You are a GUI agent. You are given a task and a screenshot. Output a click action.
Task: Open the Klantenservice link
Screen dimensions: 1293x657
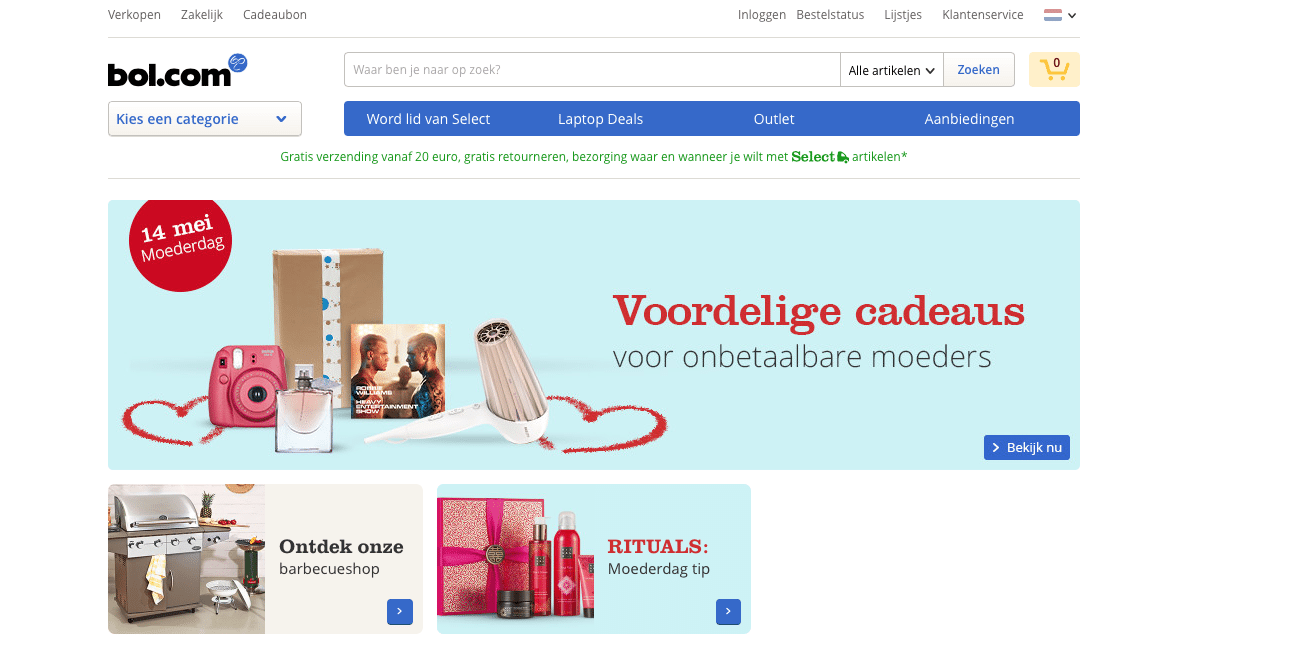(x=983, y=15)
